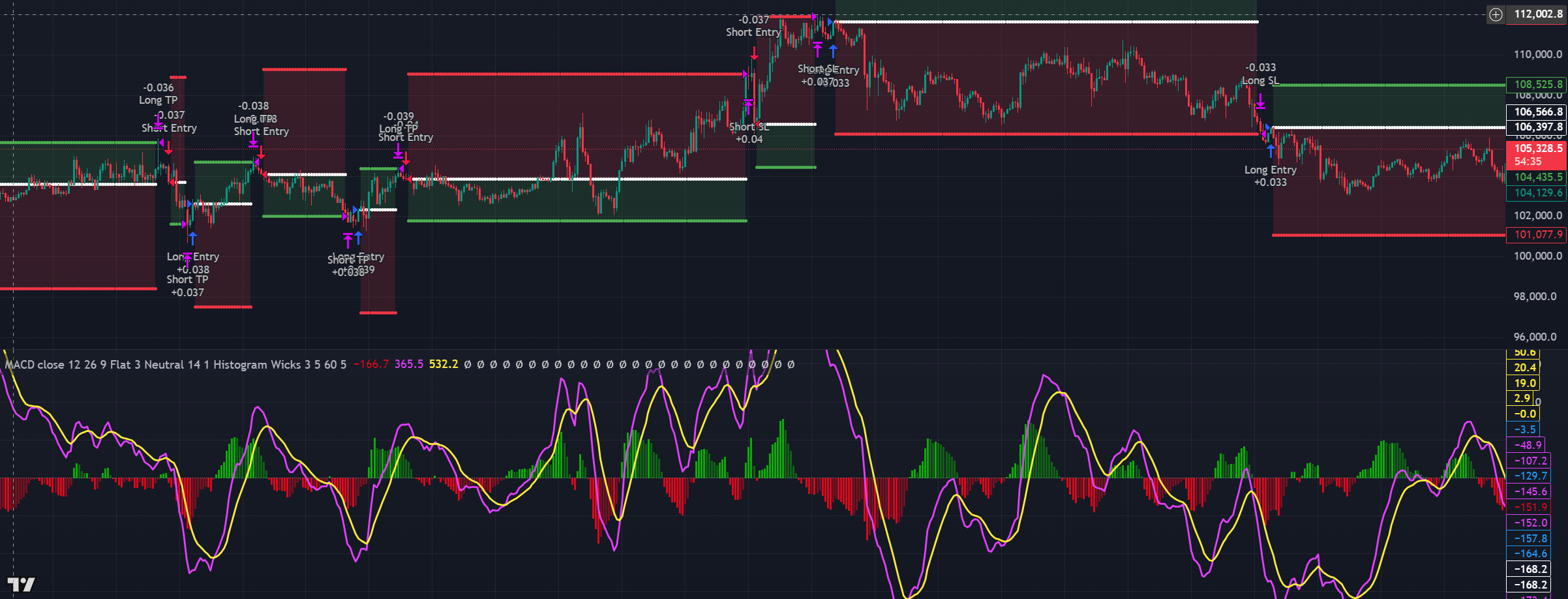
Task: Click the magenta -48.9 MACD scale label
Action: coord(1528,445)
